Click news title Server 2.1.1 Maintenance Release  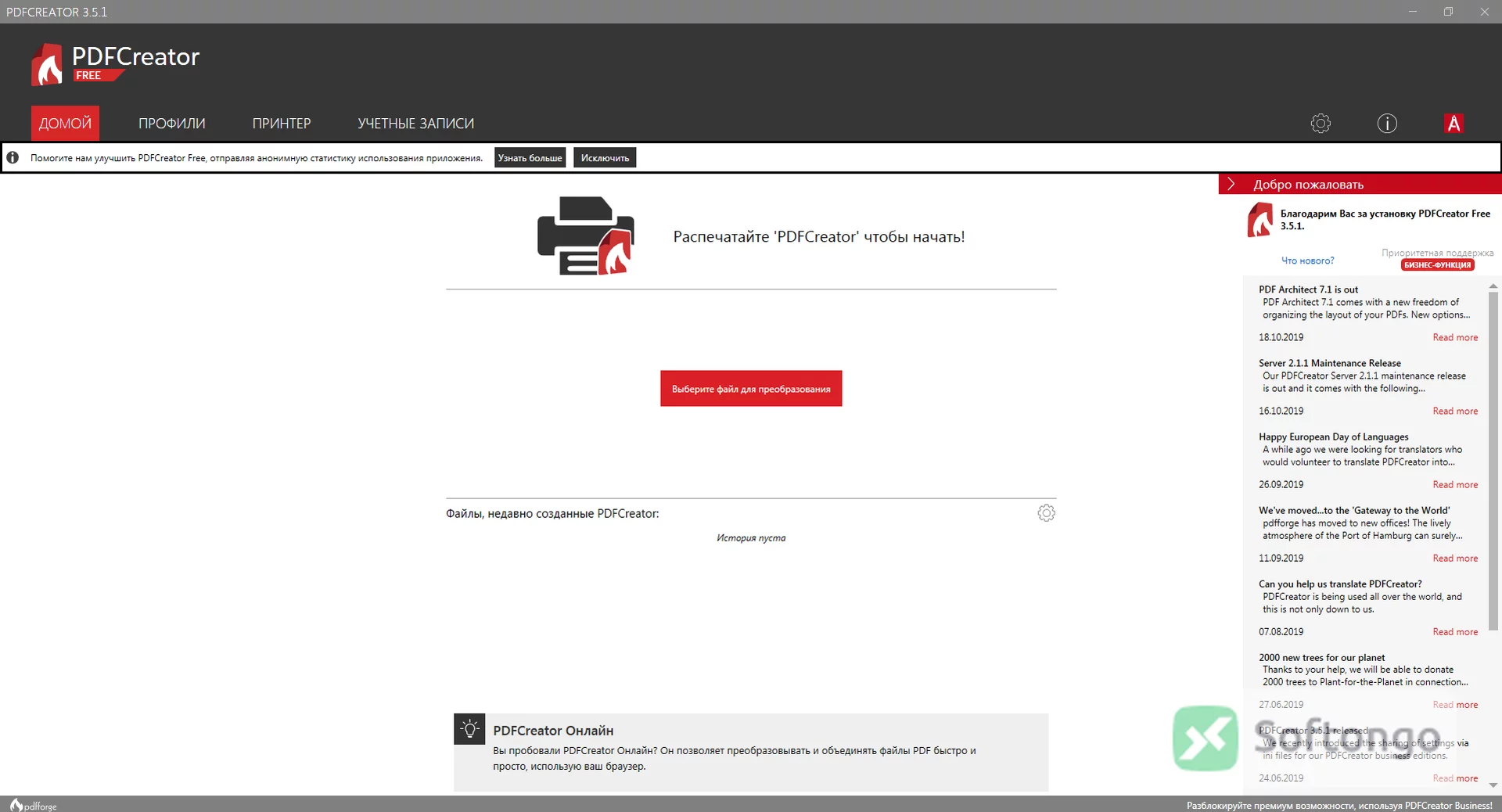click(x=1330, y=363)
